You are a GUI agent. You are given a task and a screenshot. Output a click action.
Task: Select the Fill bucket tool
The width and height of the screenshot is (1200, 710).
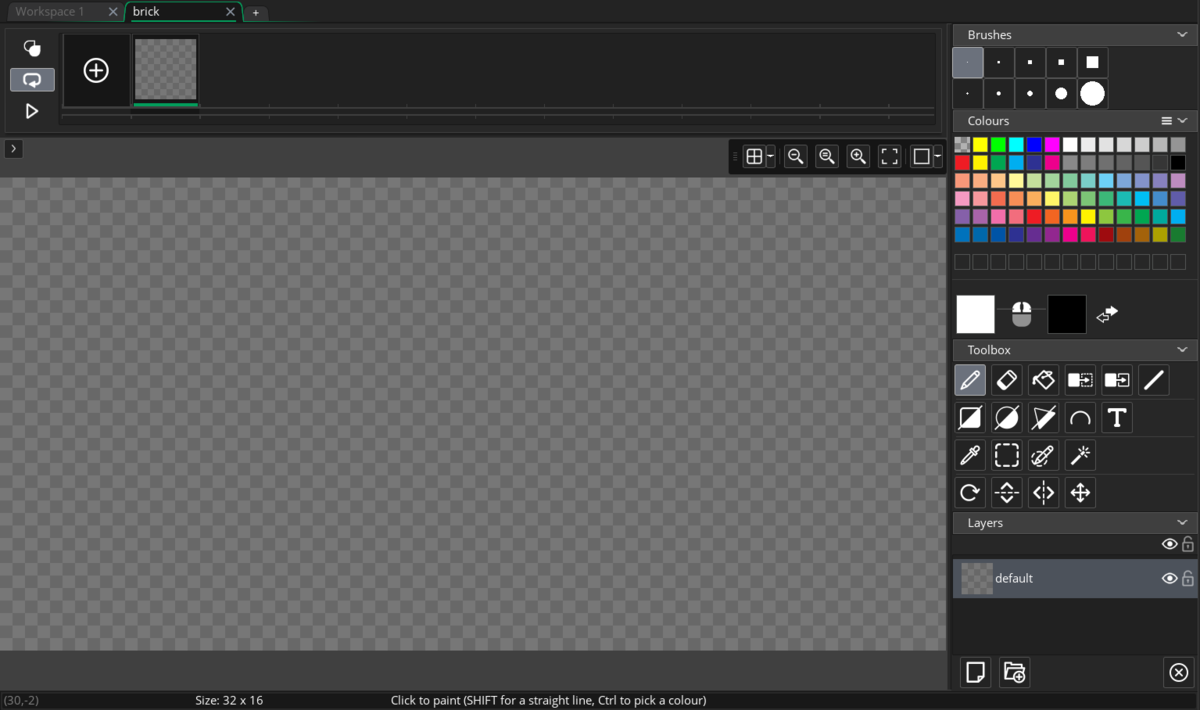point(1043,380)
